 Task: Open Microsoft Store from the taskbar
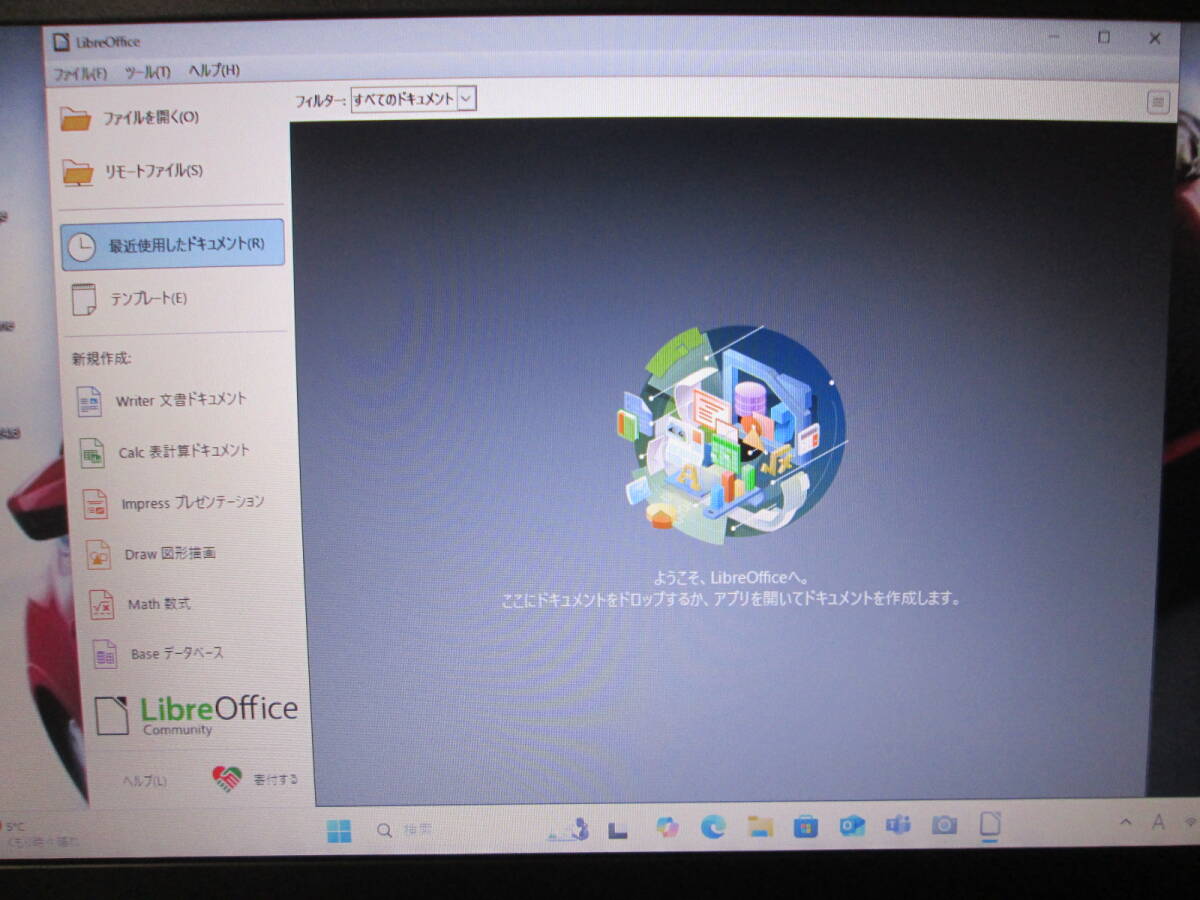(x=805, y=827)
